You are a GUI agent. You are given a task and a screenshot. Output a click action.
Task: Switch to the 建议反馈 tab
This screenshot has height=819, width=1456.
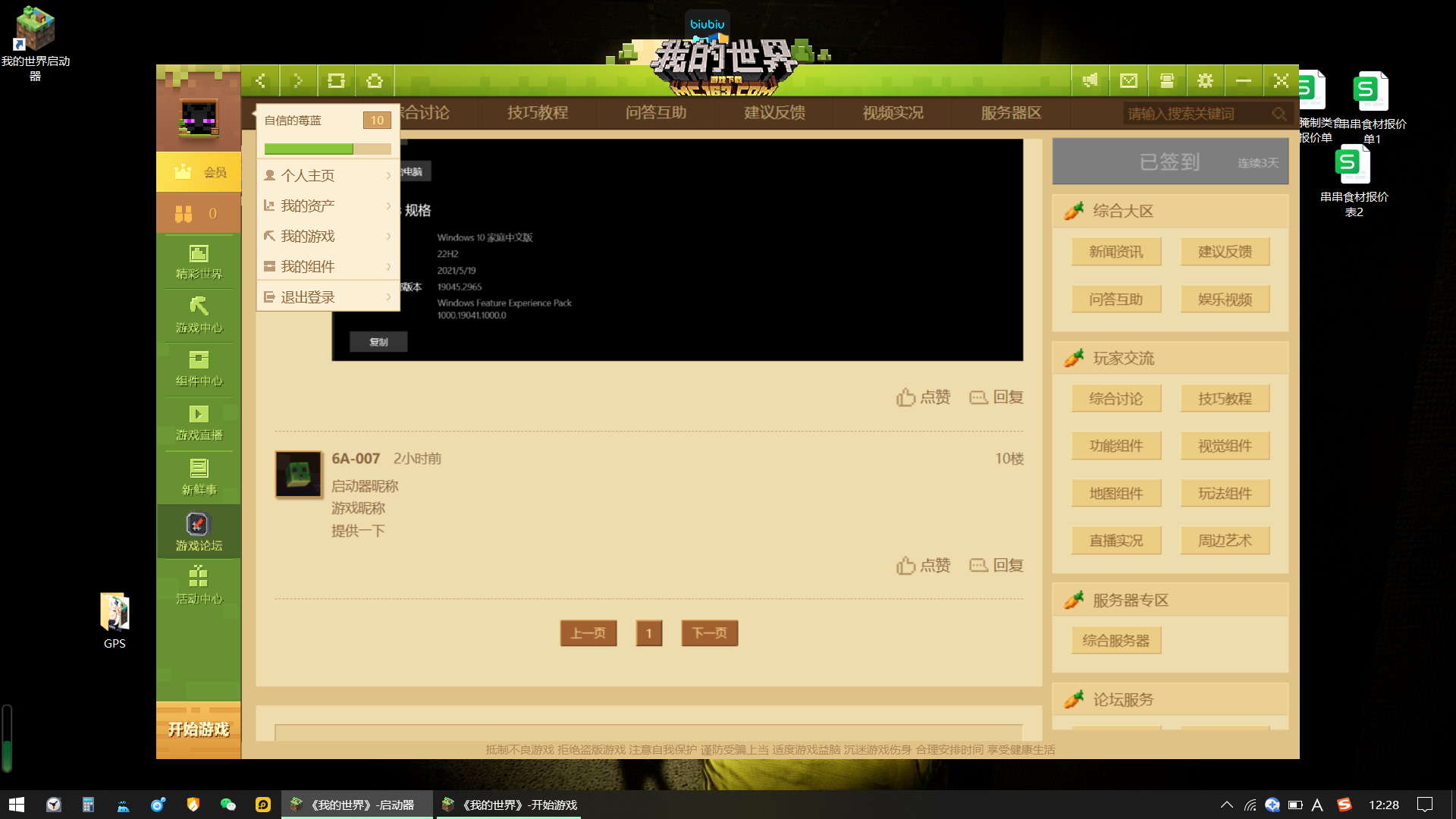point(774,113)
